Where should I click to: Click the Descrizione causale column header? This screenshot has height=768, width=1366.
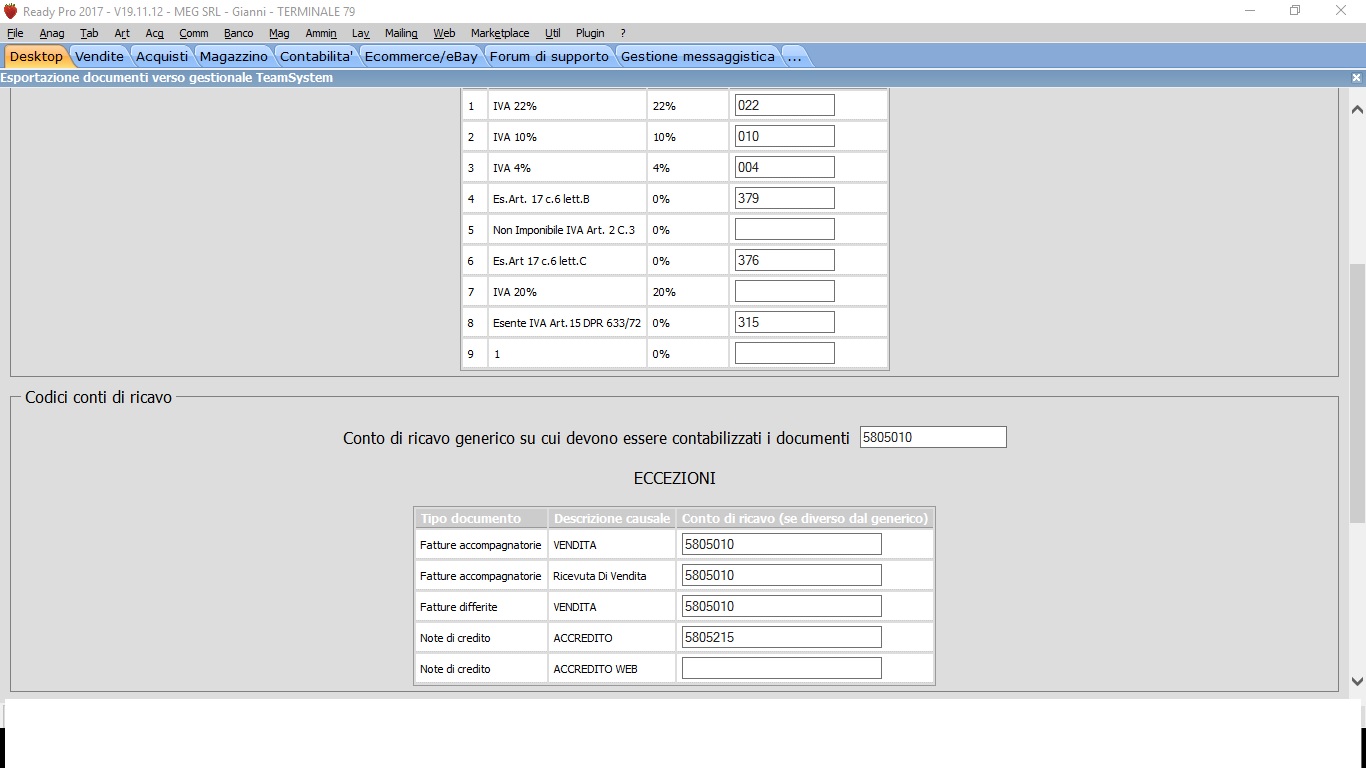(x=612, y=518)
